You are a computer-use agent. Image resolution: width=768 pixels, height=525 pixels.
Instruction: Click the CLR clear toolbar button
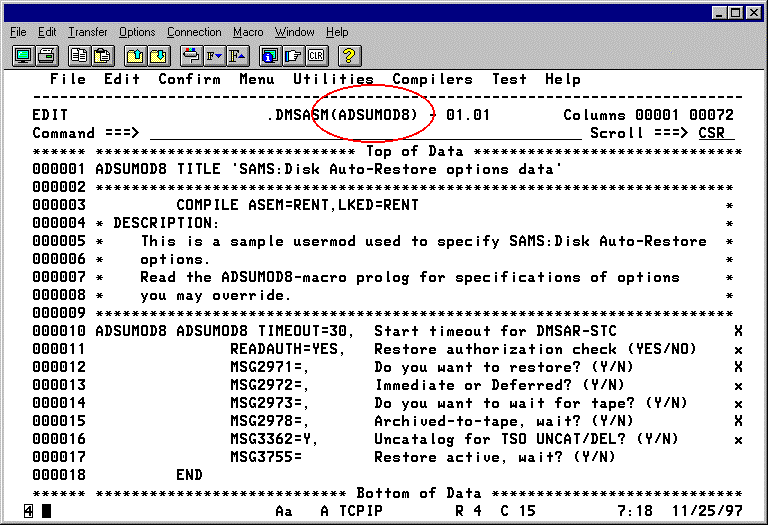318,55
